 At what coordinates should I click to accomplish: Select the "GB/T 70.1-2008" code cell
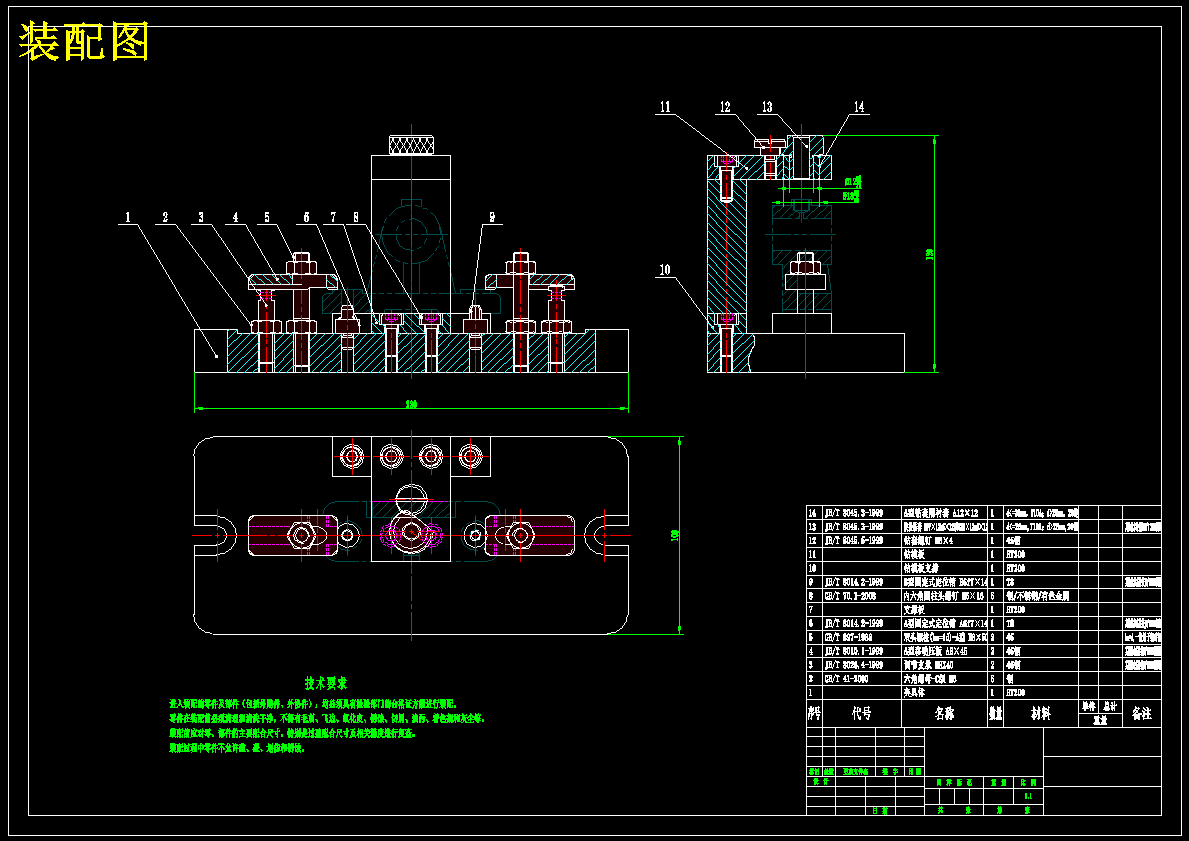862,596
